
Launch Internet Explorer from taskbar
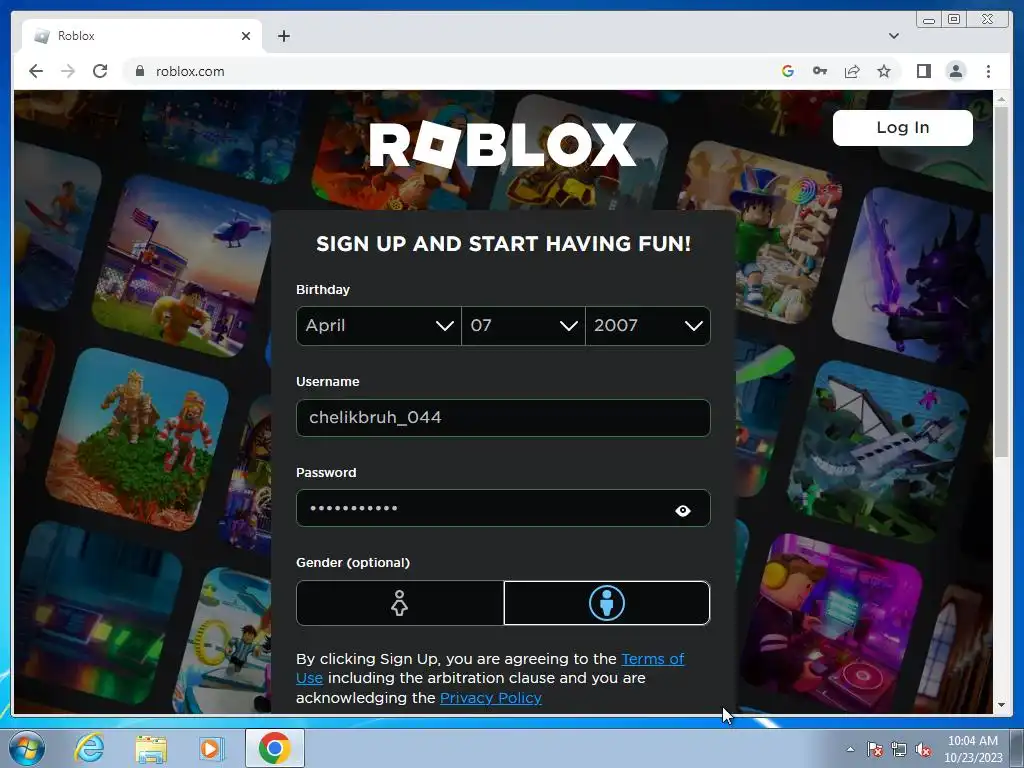[x=89, y=748]
